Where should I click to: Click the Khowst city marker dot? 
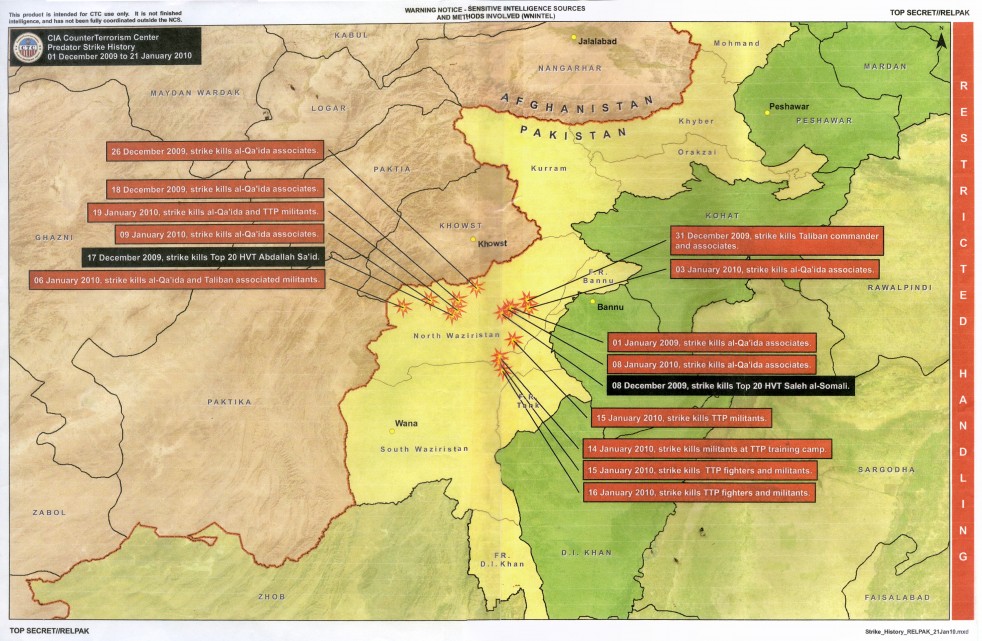(474, 240)
